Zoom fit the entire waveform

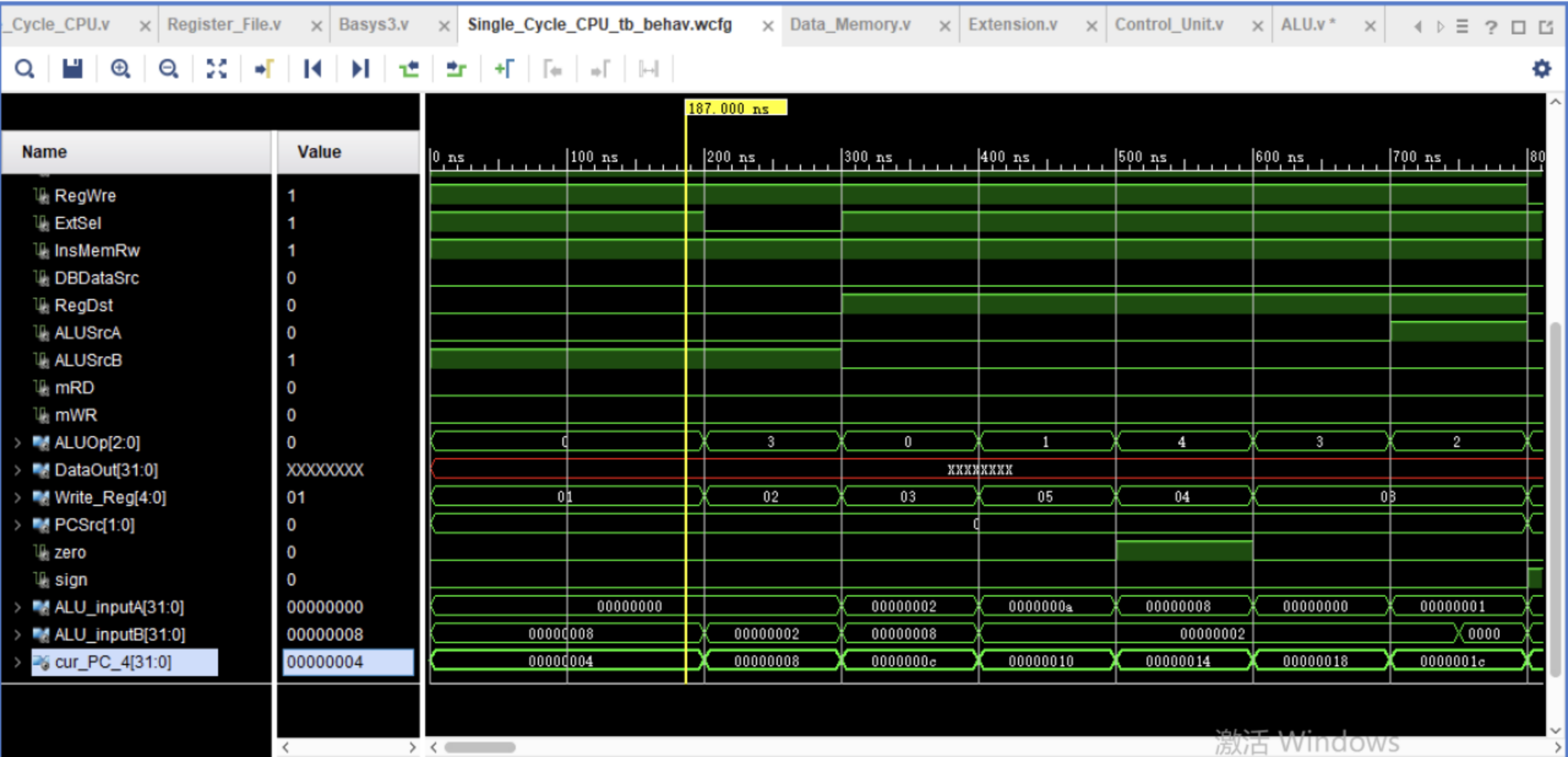point(216,69)
